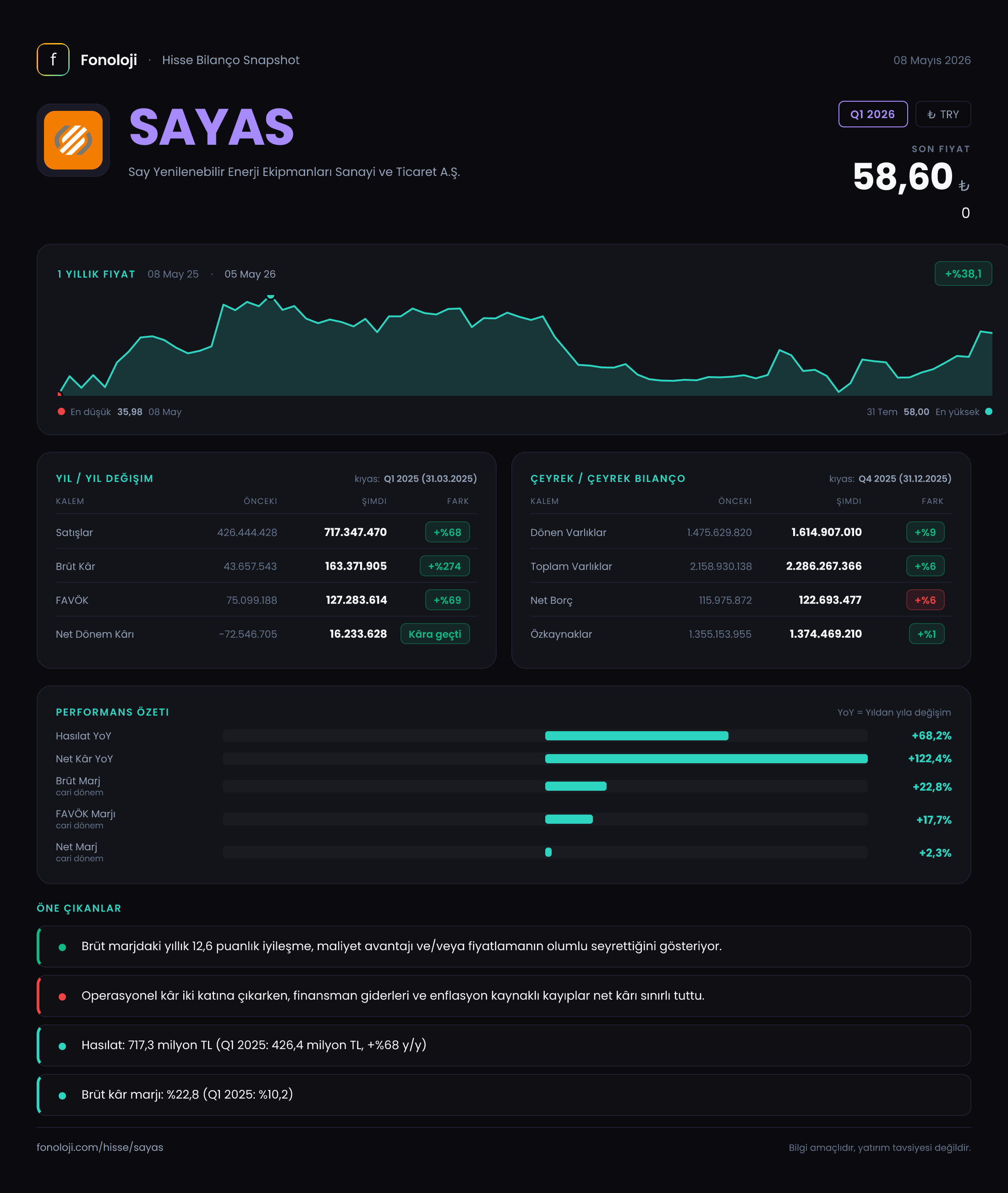Click the orange SAYAS company logo

[73, 140]
